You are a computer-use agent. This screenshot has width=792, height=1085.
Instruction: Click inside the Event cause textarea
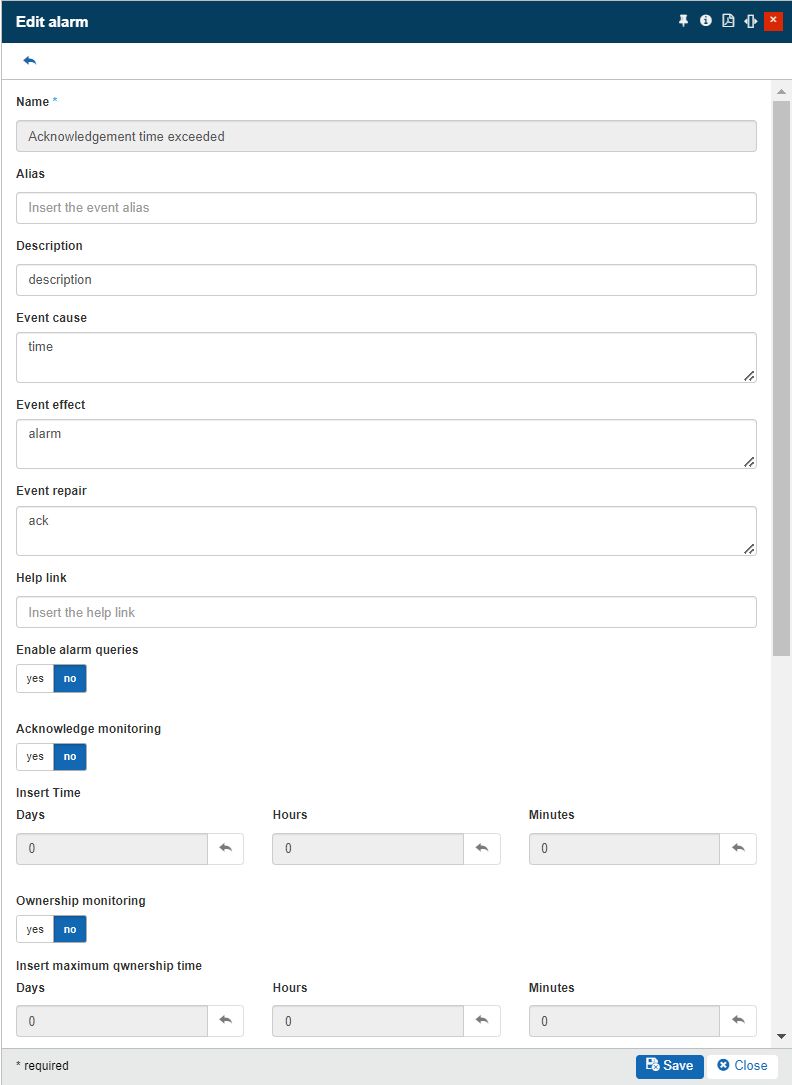386,357
